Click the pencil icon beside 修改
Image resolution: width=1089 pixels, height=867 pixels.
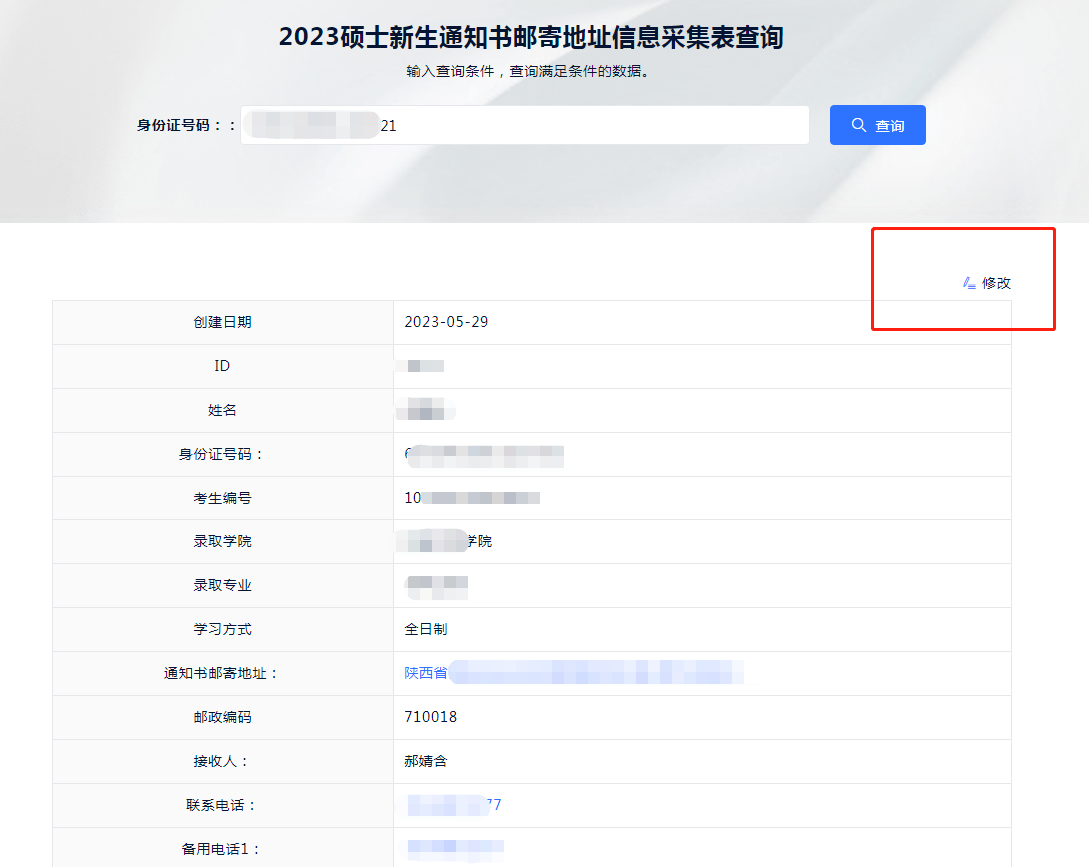click(969, 283)
